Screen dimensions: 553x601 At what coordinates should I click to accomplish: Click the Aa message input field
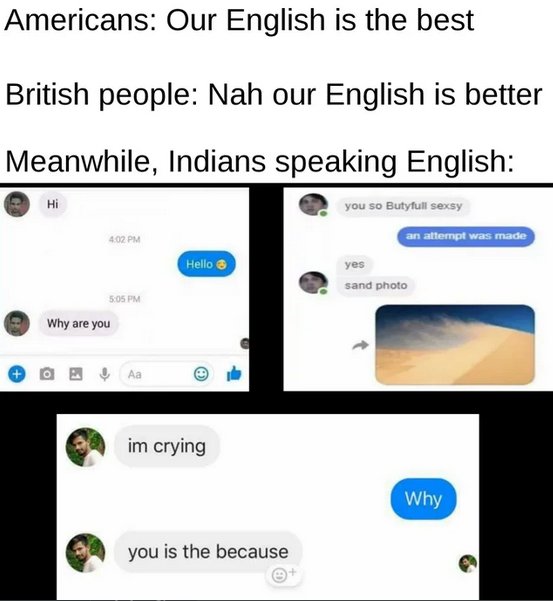pos(166,374)
